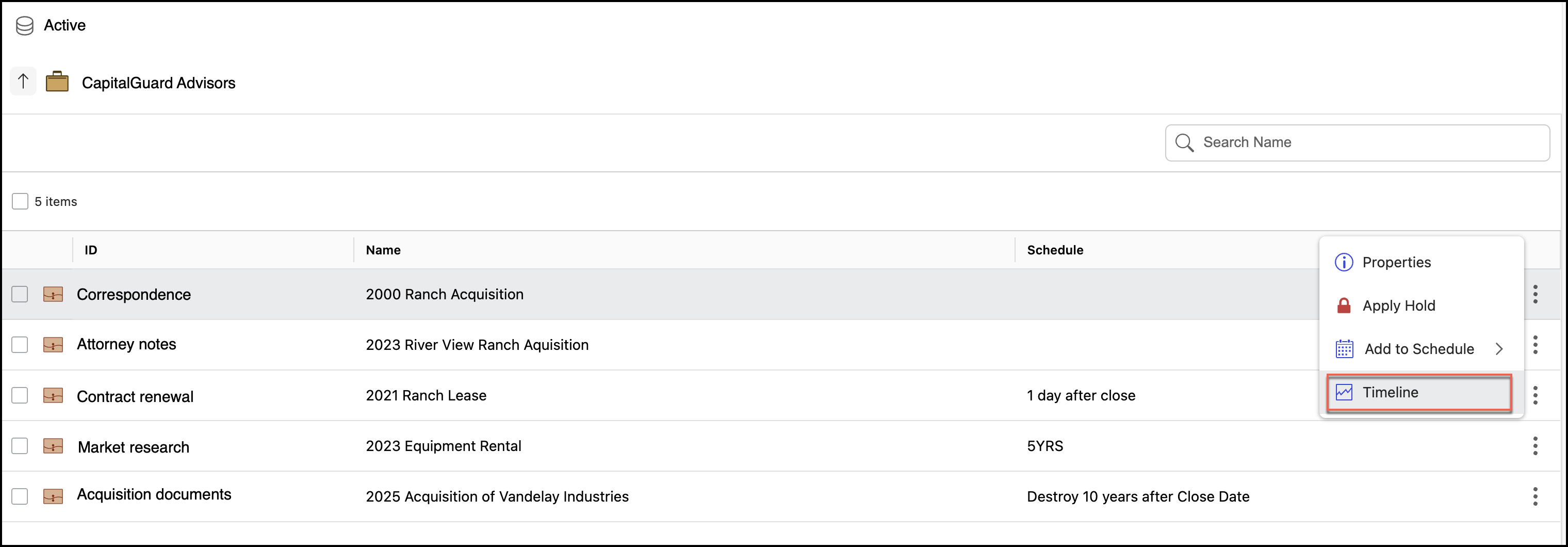
Task: Click the CapitalGuard Advisors briefcase icon
Action: point(57,82)
